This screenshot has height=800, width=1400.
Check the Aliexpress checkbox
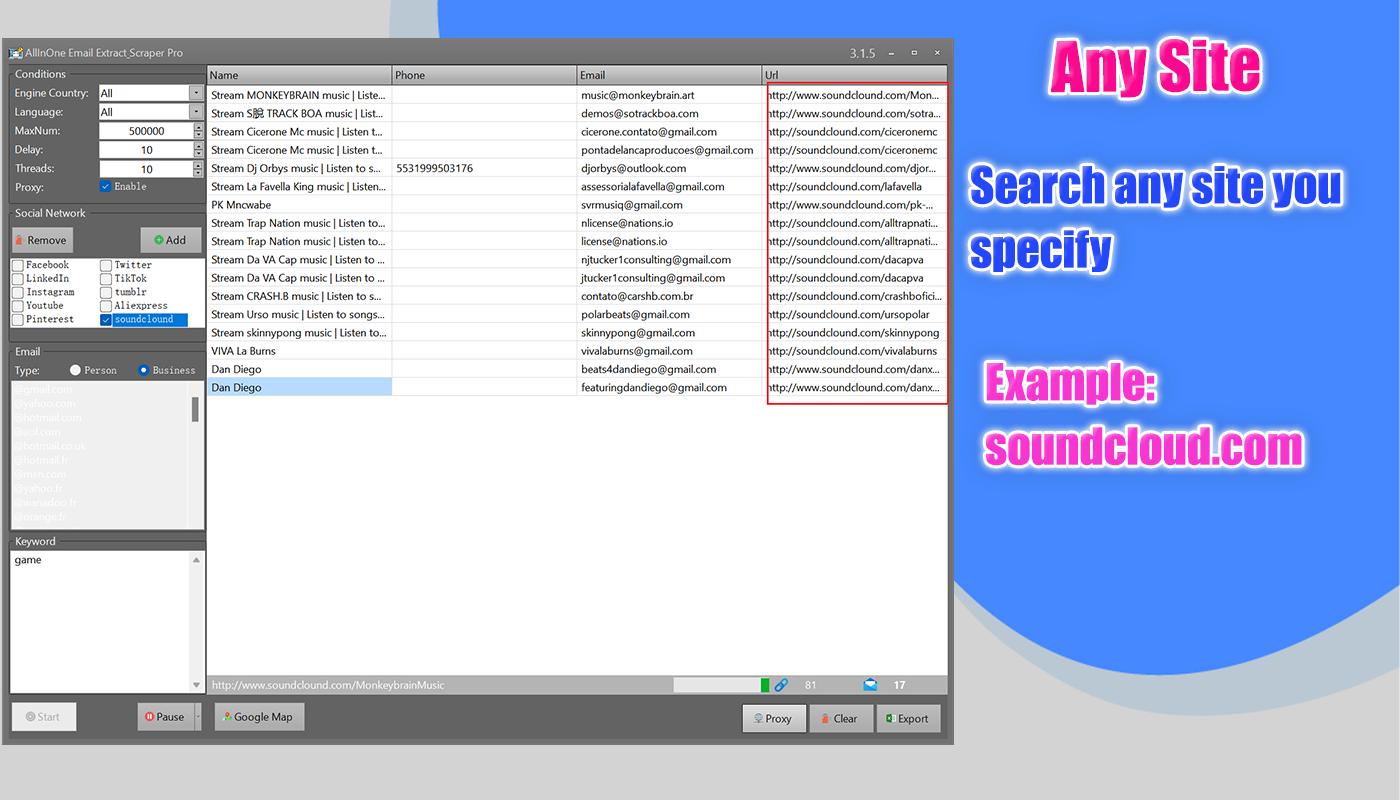[106, 306]
